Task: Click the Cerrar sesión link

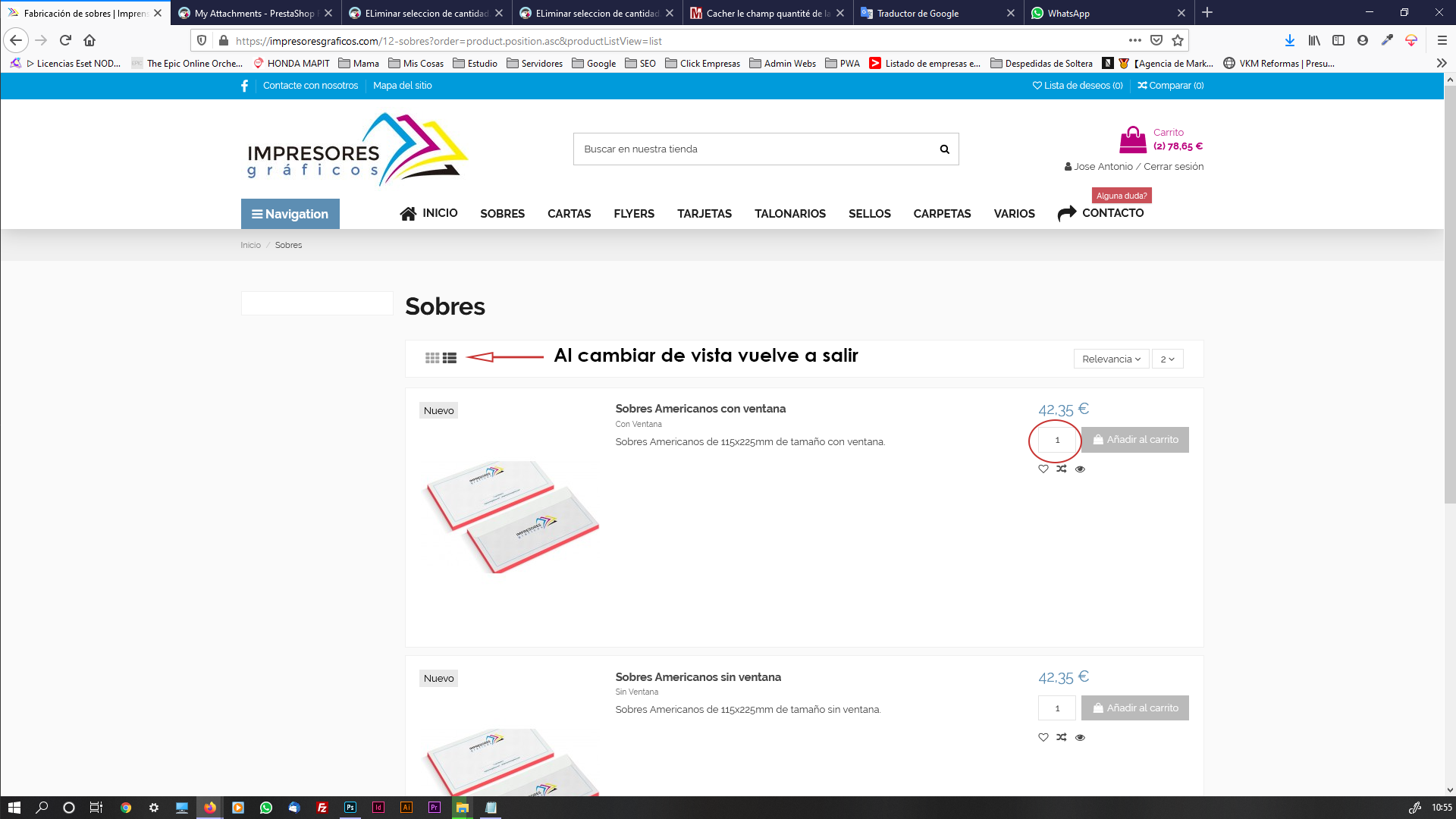Action: [x=1173, y=167]
